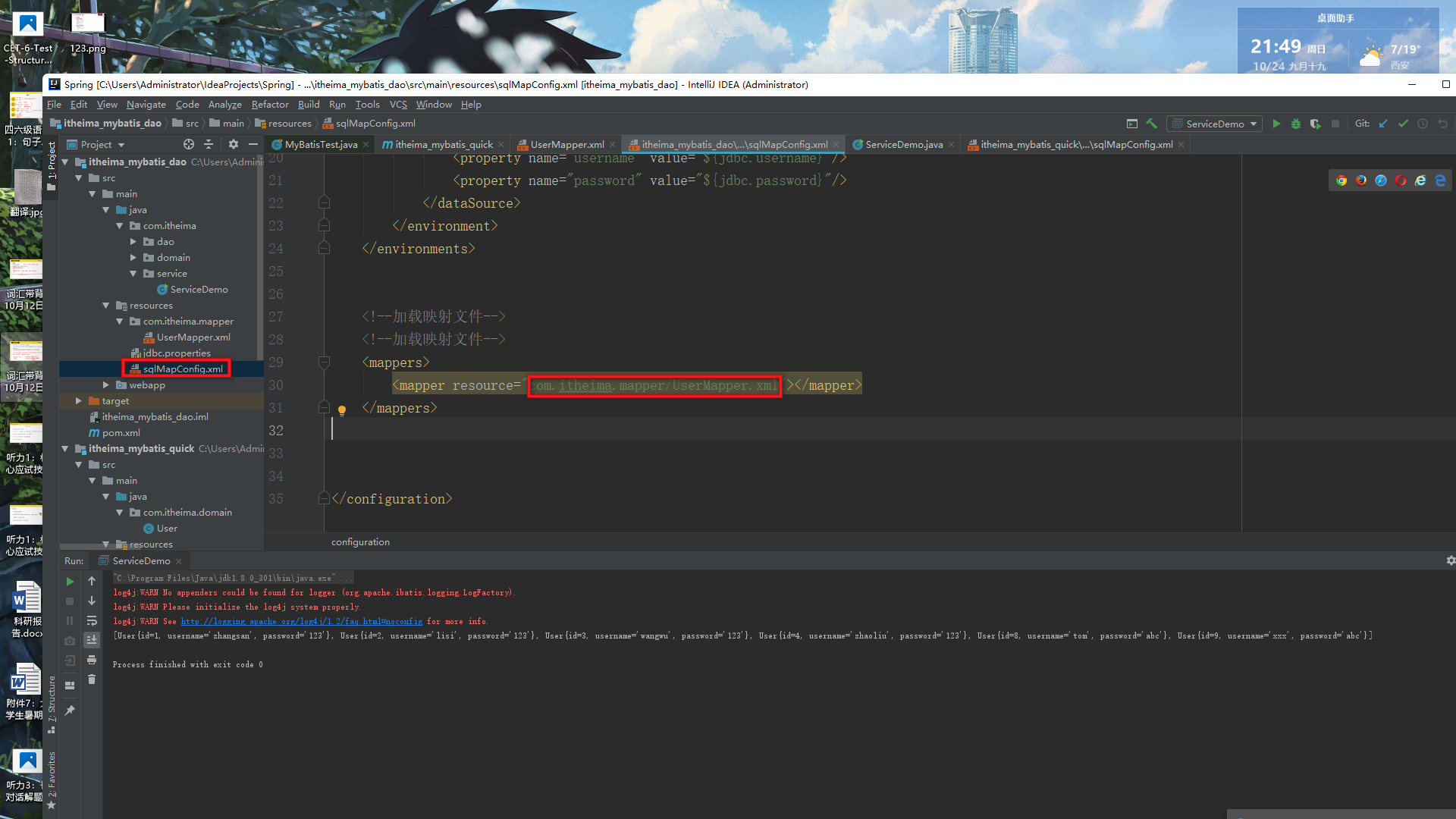
Task: Toggle soft-wrap in the Run console
Action: click(92, 621)
